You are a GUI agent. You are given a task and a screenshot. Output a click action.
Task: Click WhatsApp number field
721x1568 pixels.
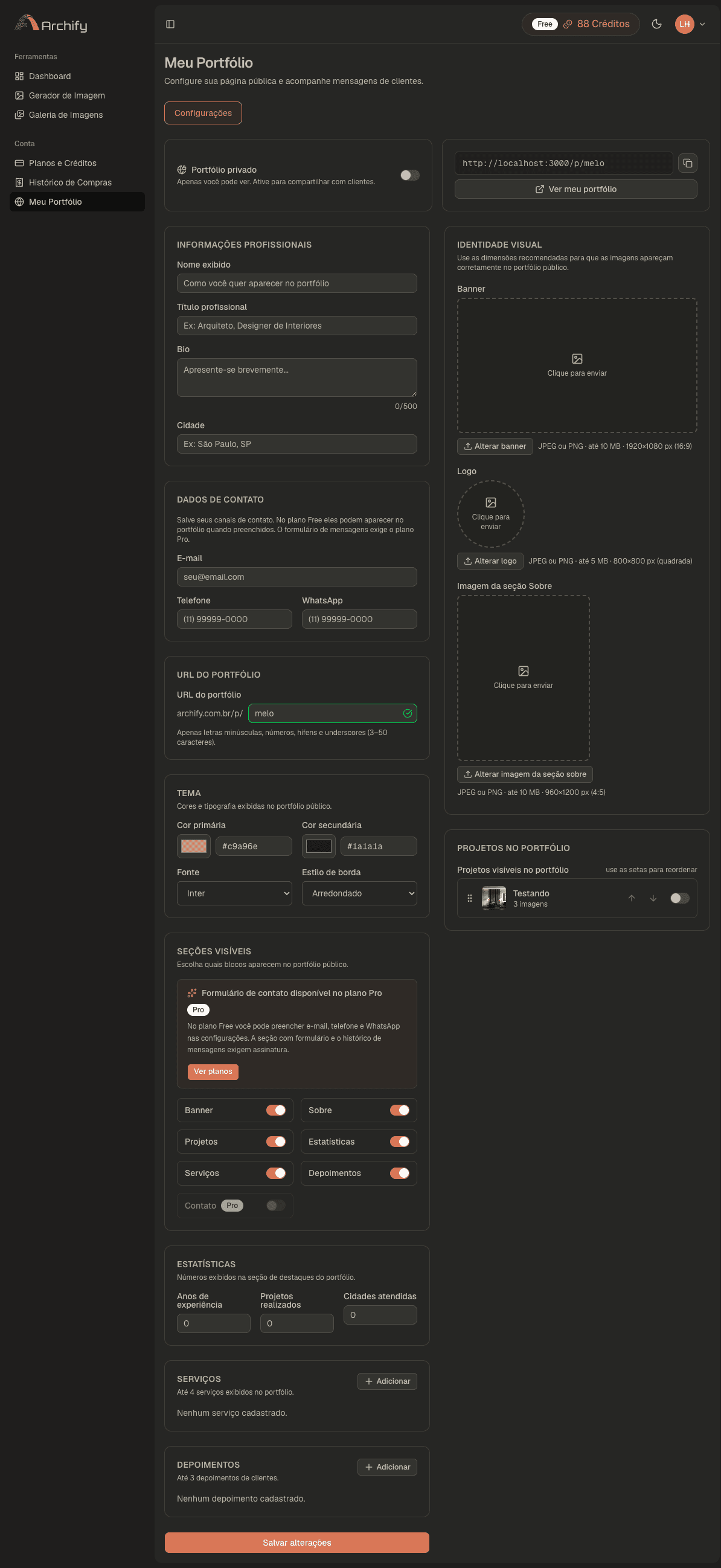click(359, 620)
